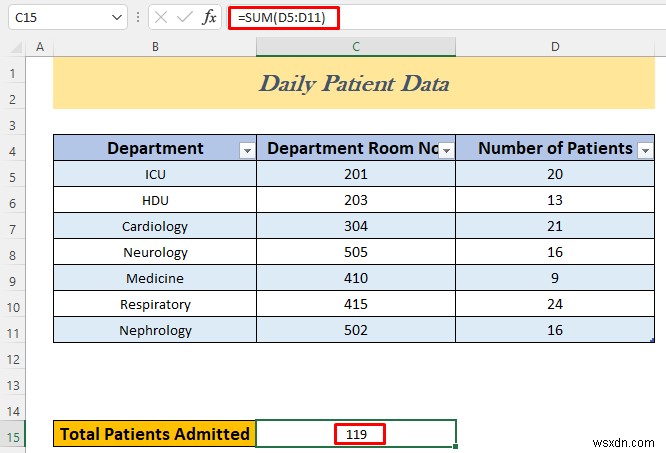
Task: Select Respiratory's patient count of 24
Action: 555,304
